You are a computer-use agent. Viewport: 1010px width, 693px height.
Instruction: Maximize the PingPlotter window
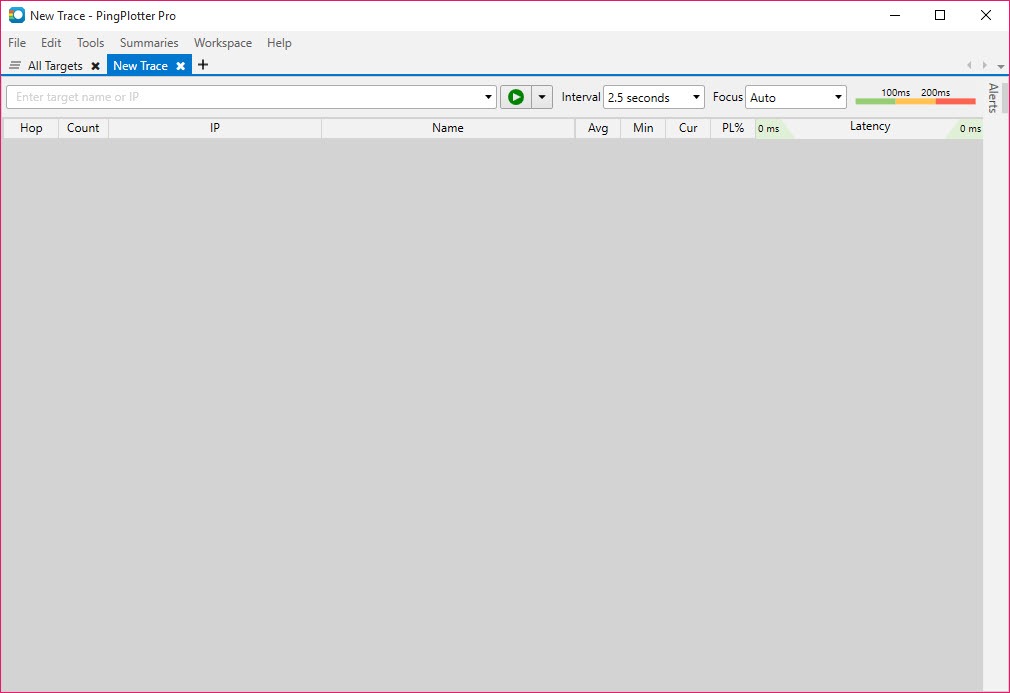[940, 15]
